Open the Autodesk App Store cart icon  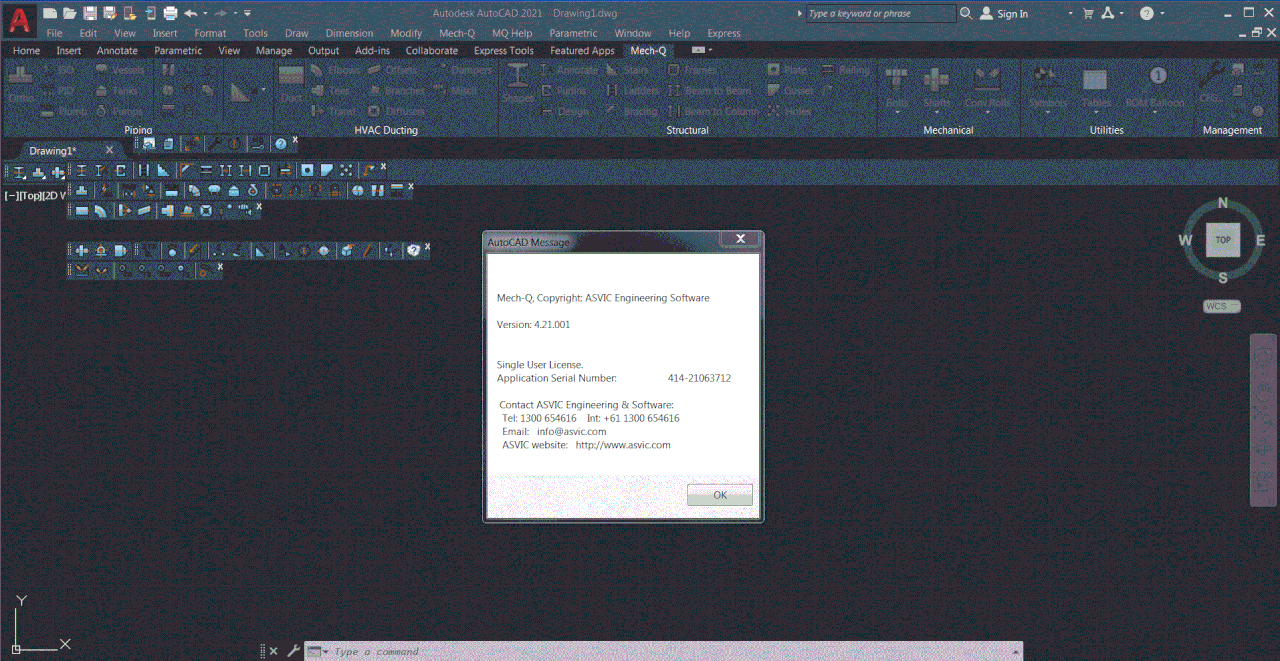pyautogui.click(x=1086, y=13)
